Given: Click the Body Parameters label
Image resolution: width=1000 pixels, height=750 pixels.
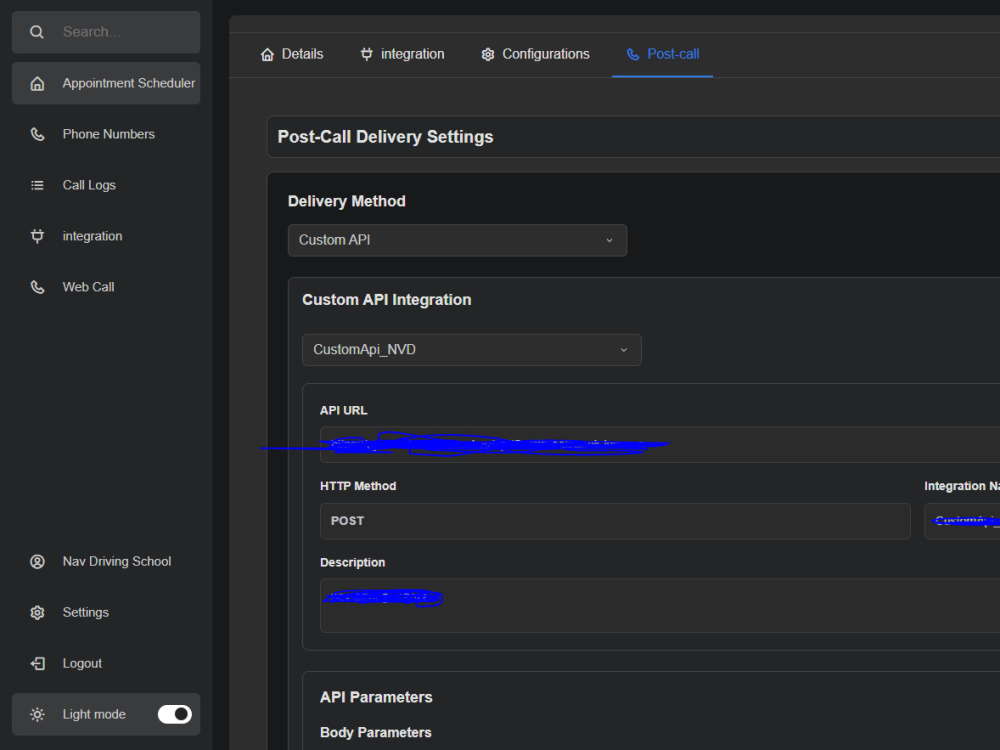Looking at the screenshot, I should point(376,732).
